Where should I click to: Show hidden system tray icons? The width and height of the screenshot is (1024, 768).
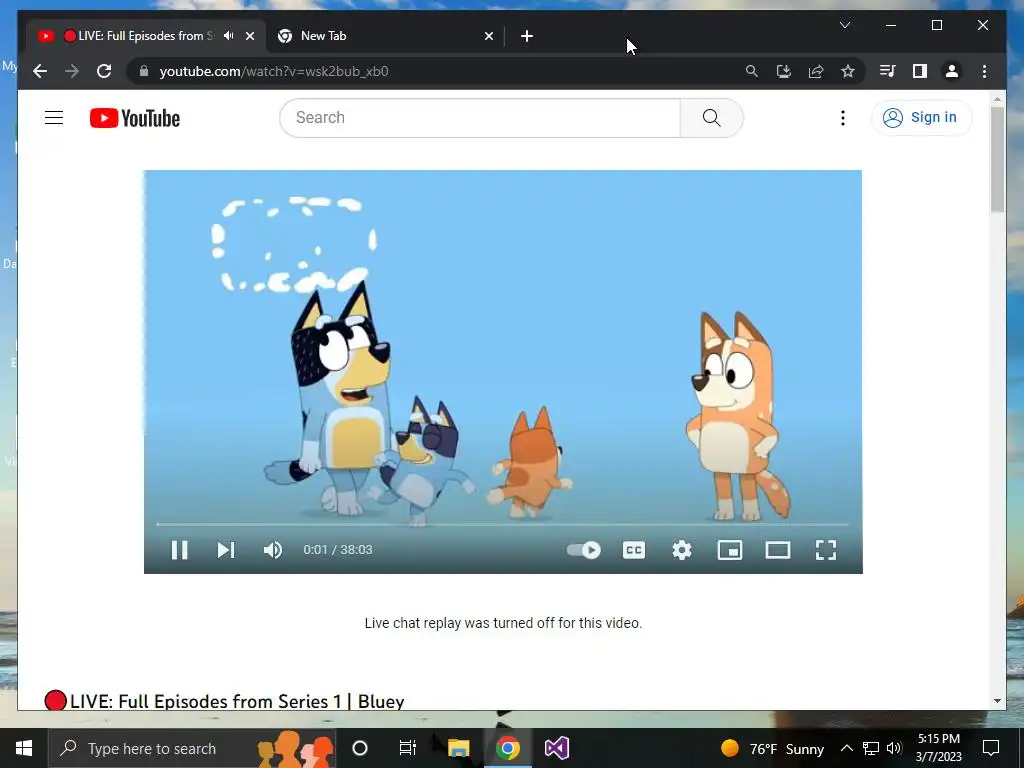(x=846, y=748)
